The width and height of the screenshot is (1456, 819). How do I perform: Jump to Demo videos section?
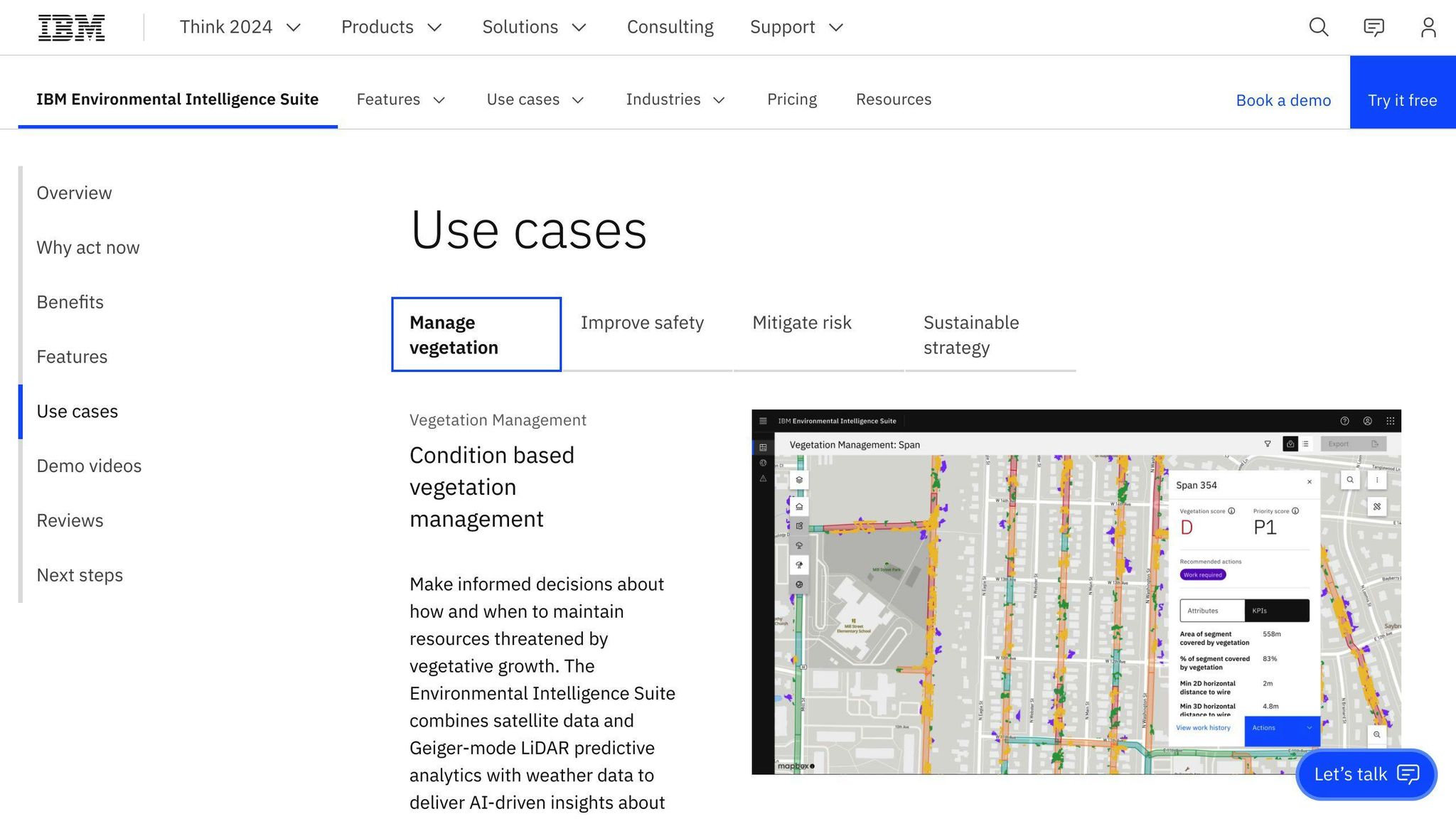pyautogui.click(x=89, y=466)
